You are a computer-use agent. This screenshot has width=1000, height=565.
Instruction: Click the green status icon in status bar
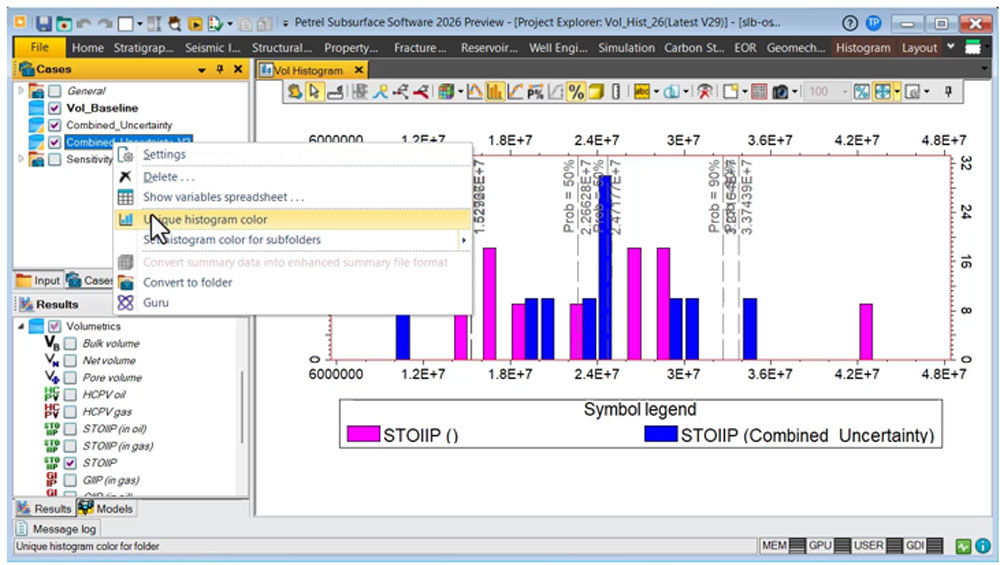963,546
